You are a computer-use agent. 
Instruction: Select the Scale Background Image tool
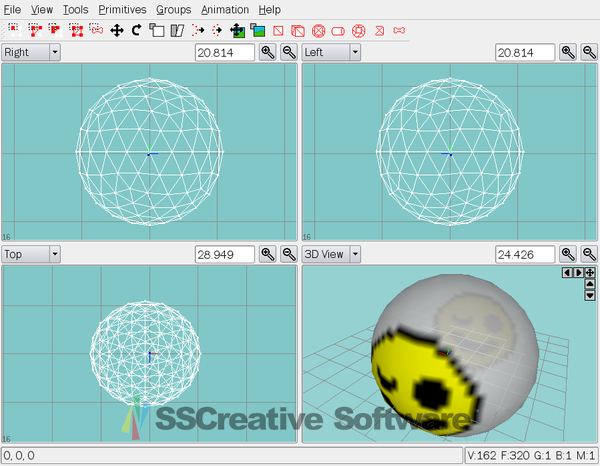click(258, 30)
